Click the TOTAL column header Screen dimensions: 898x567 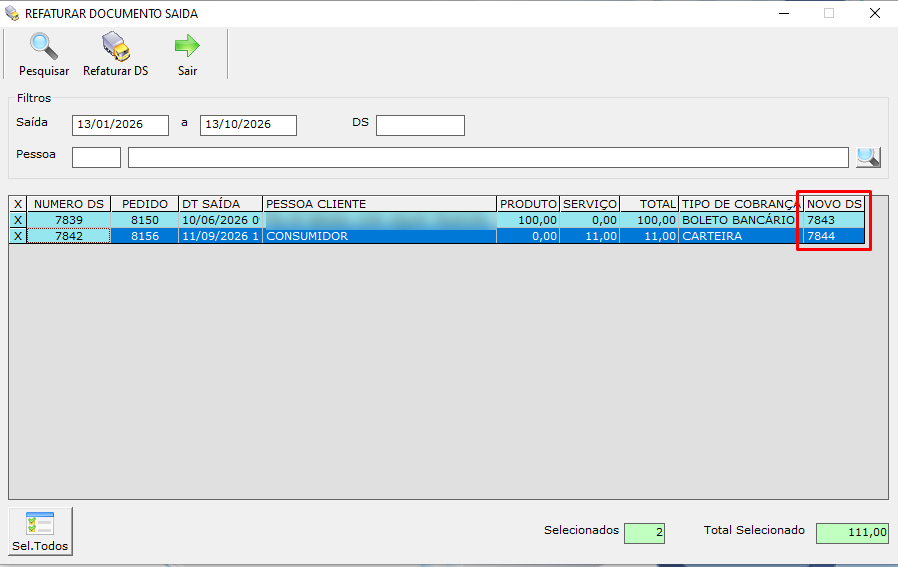pyautogui.click(x=649, y=204)
